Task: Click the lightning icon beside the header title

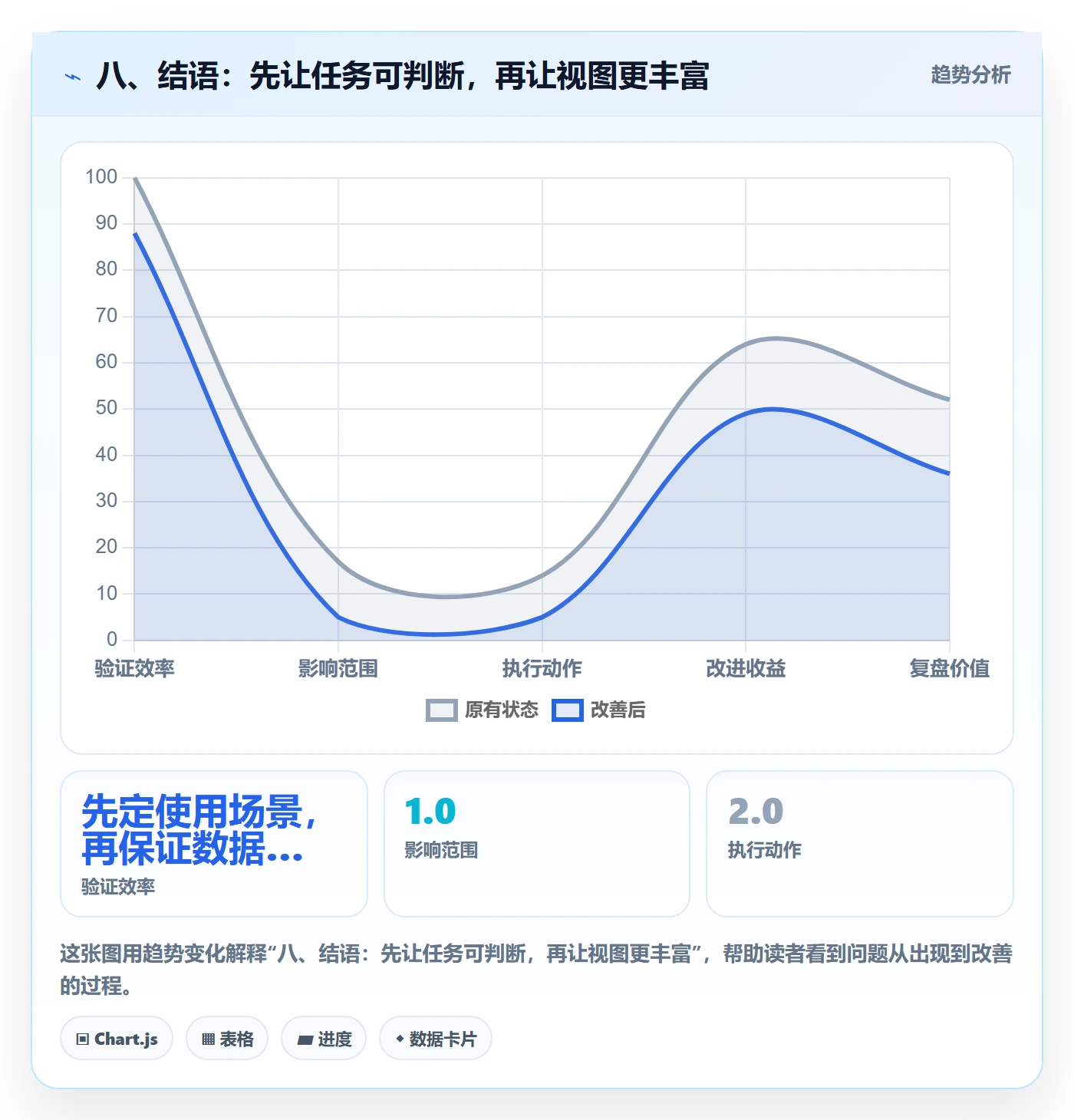Action: click(x=73, y=77)
